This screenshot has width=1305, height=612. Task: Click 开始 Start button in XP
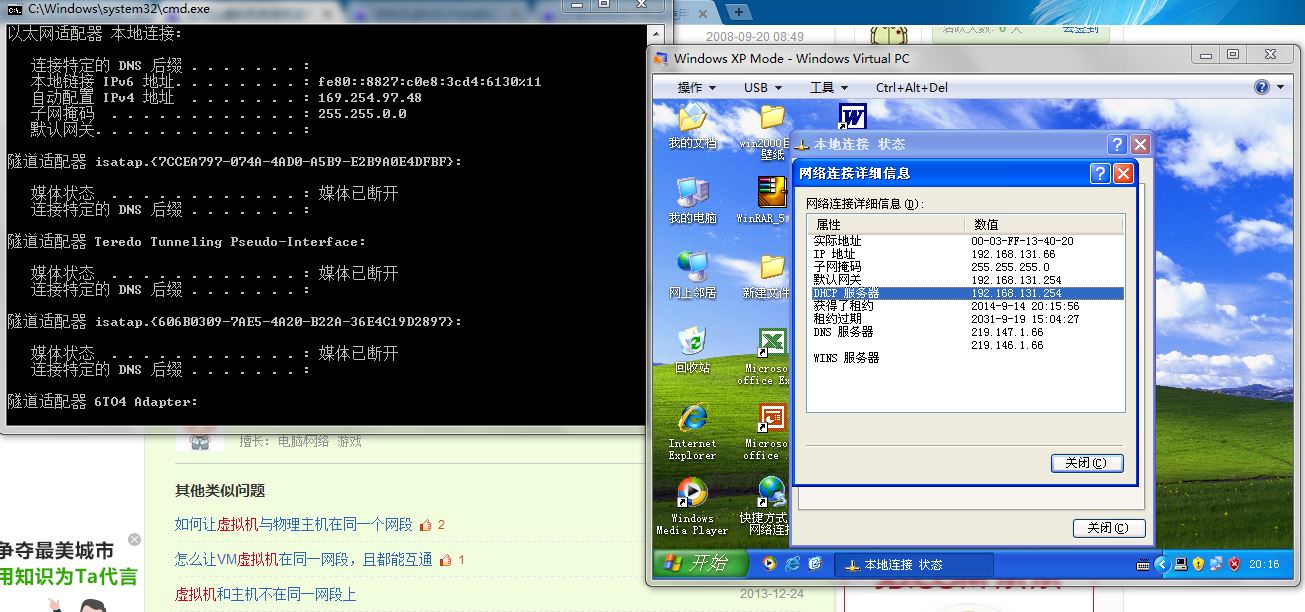coord(700,564)
